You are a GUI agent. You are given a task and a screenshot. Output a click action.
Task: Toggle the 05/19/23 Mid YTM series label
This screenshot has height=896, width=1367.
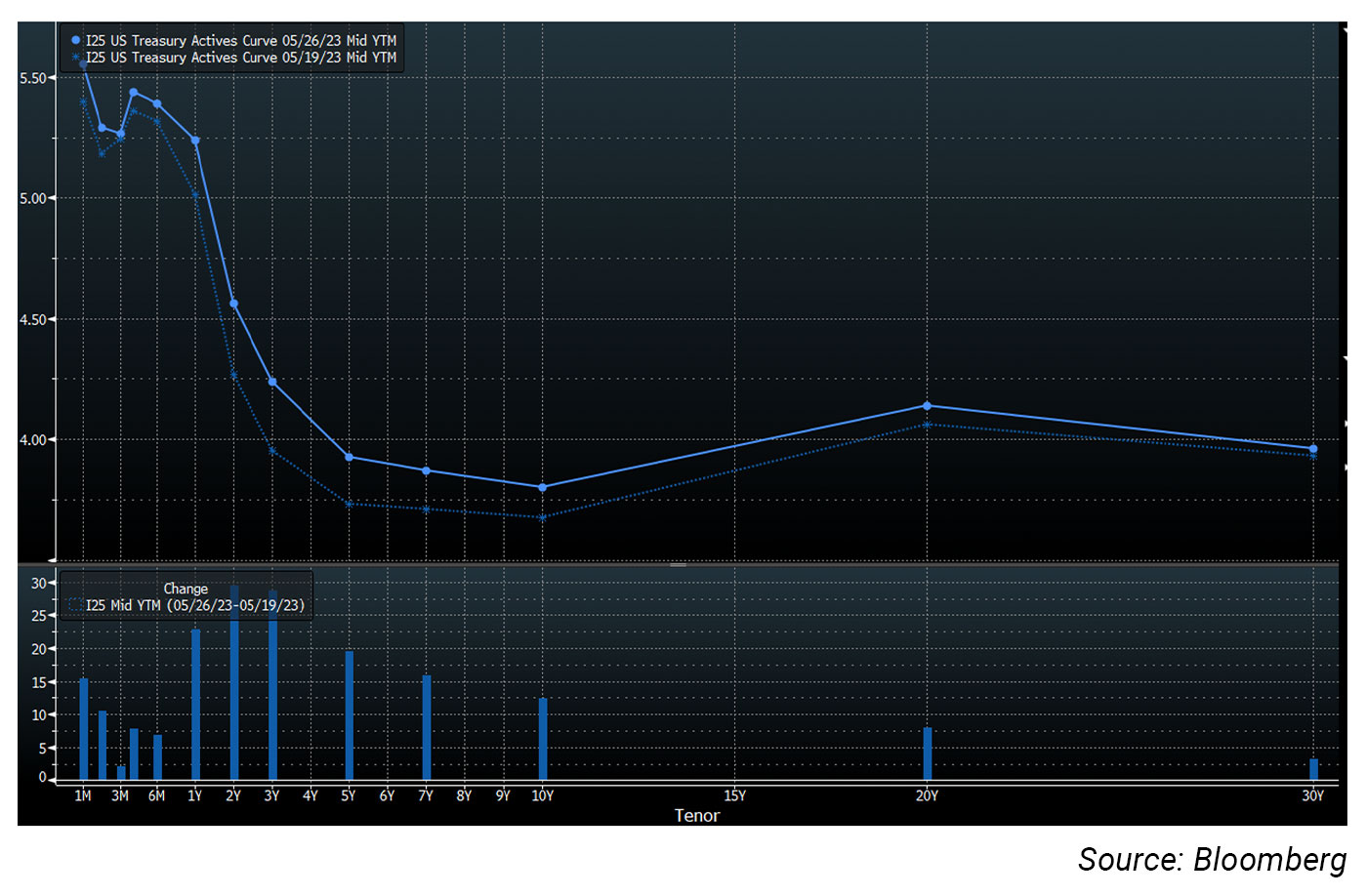(x=241, y=58)
